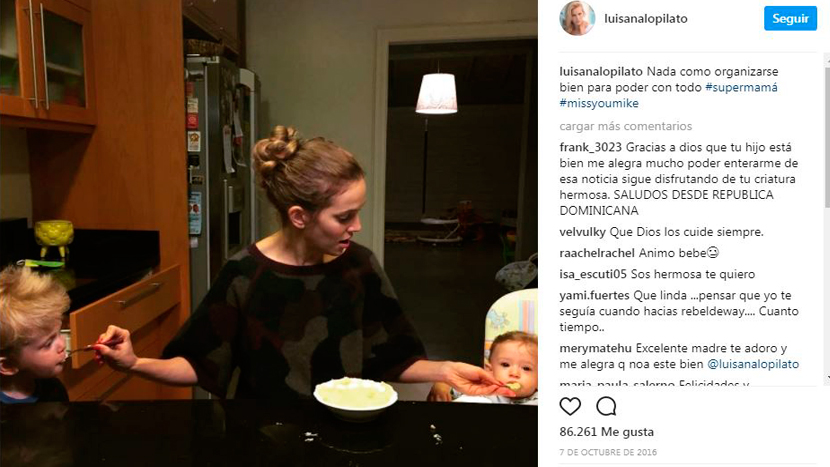Like the post with heart icon
830x467 pixels.
[x=570, y=406]
